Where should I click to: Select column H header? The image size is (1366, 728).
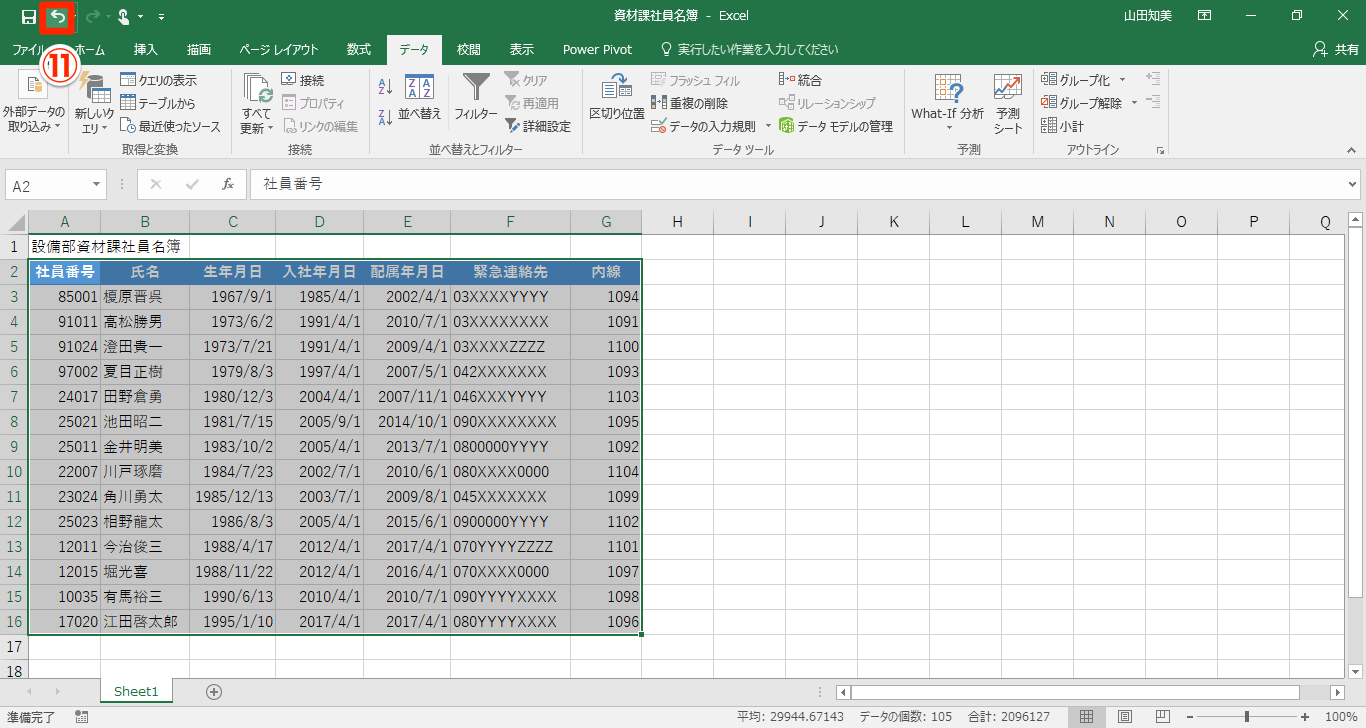pyautogui.click(x=677, y=222)
